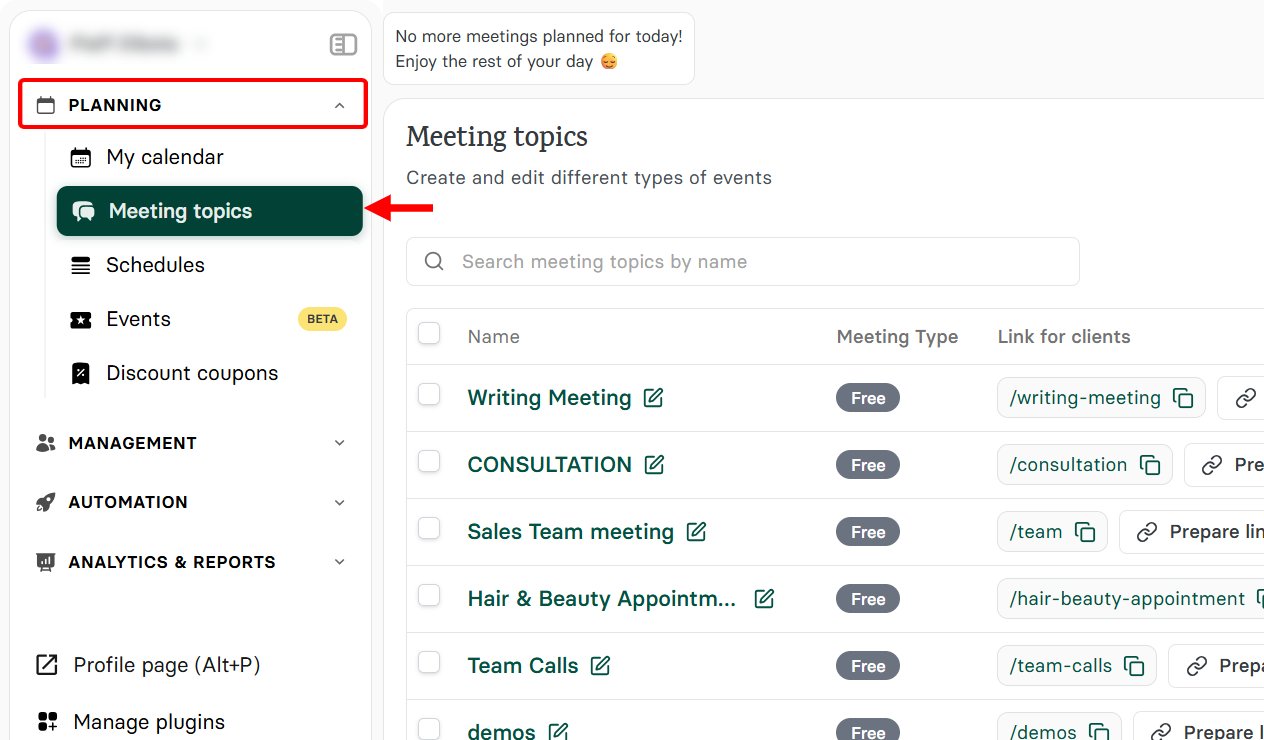Open Discount coupons
Viewport: 1264px width, 740px height.
coord(192,373)
